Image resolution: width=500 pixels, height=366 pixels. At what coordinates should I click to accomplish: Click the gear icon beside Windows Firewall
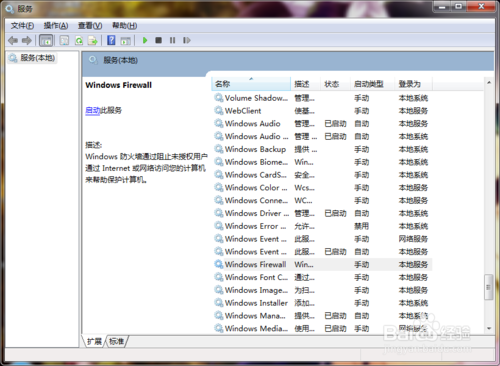(219, 264)
